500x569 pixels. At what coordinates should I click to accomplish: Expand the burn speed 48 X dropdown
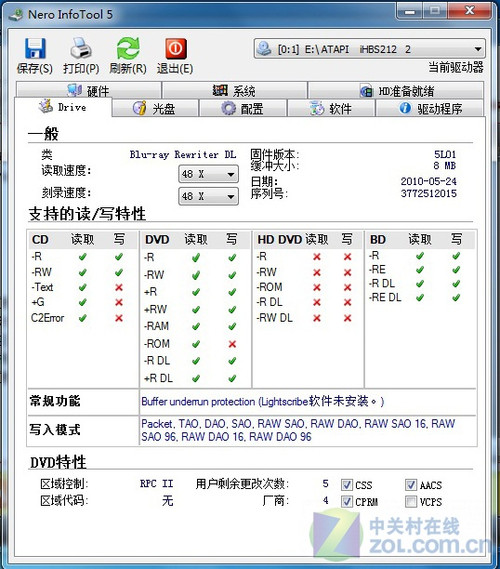point(208,196)
